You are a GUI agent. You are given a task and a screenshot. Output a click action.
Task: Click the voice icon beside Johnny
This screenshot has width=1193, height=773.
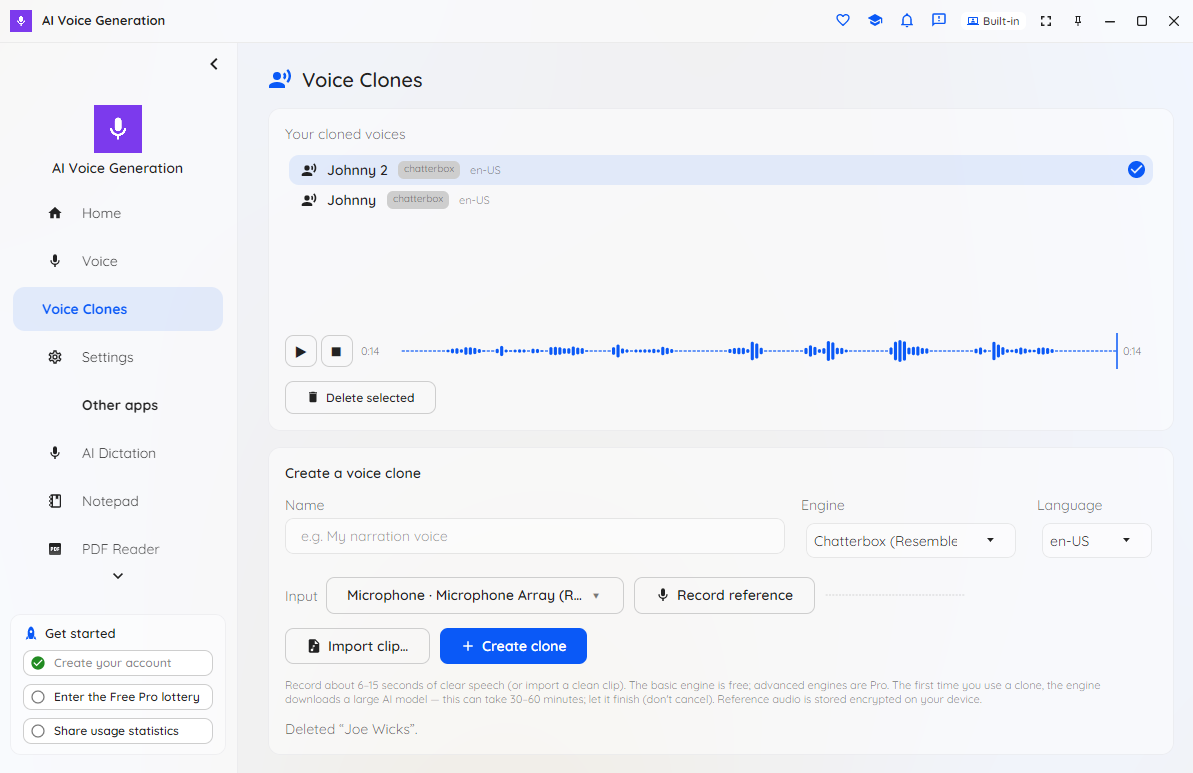click(x=309, y=200)
